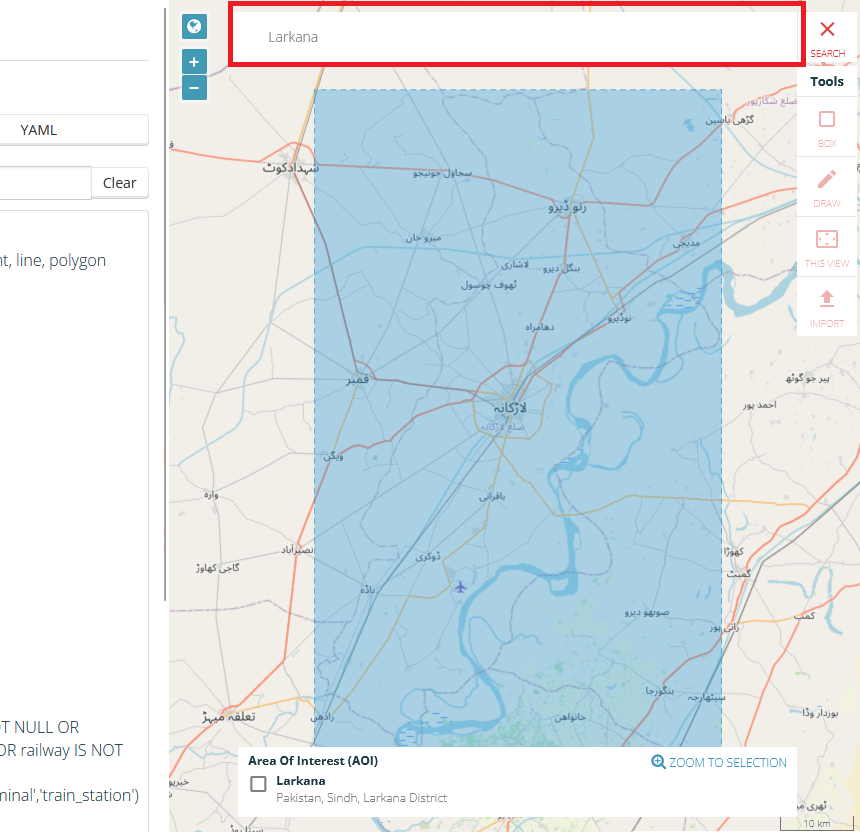Click the airplane airport marker on map
Screen dimensions: 860x832
point(460,586)
